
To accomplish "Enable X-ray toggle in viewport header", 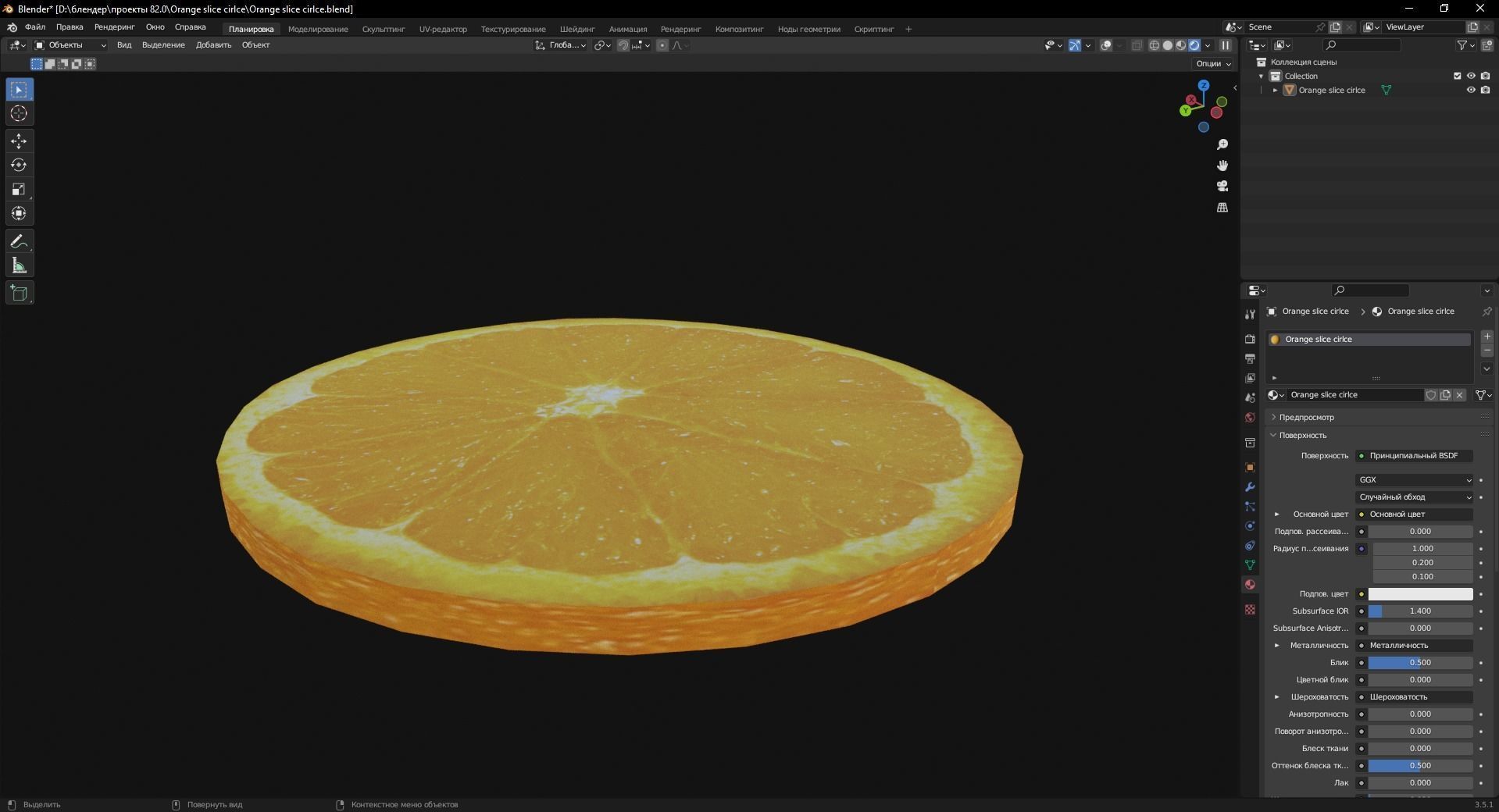I will point(1137,45).
